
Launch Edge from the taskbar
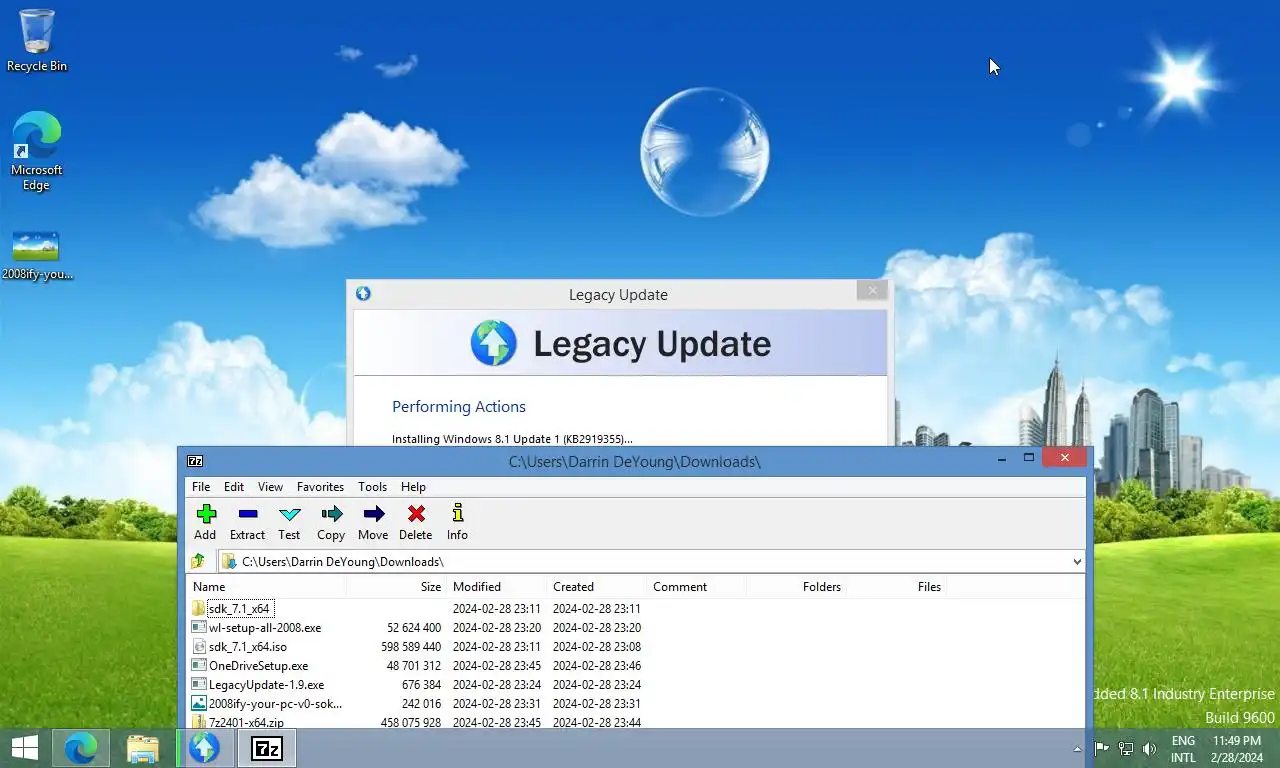tap(81, 747)
